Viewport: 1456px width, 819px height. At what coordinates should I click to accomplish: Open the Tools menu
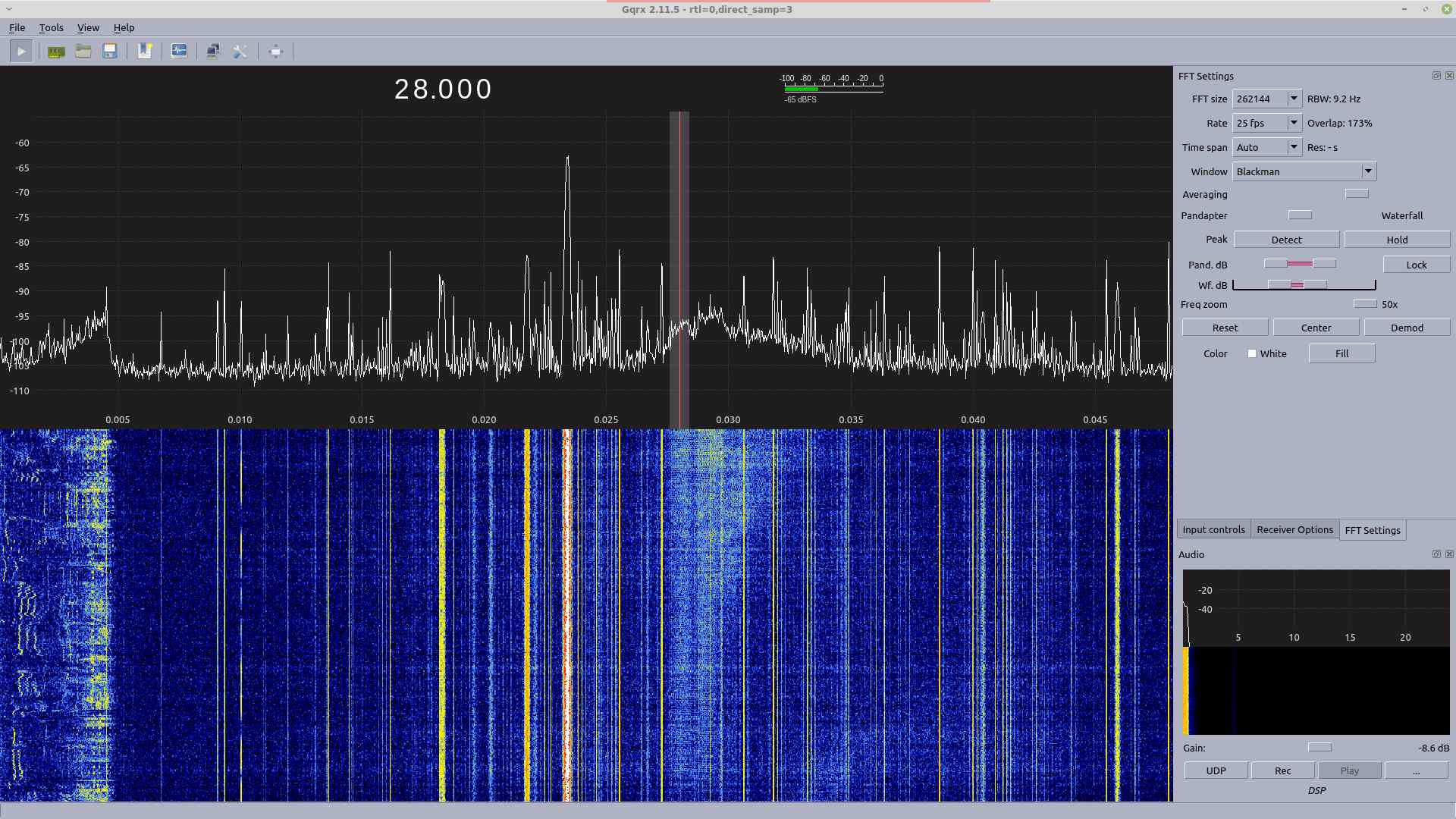tap(51, 28)
